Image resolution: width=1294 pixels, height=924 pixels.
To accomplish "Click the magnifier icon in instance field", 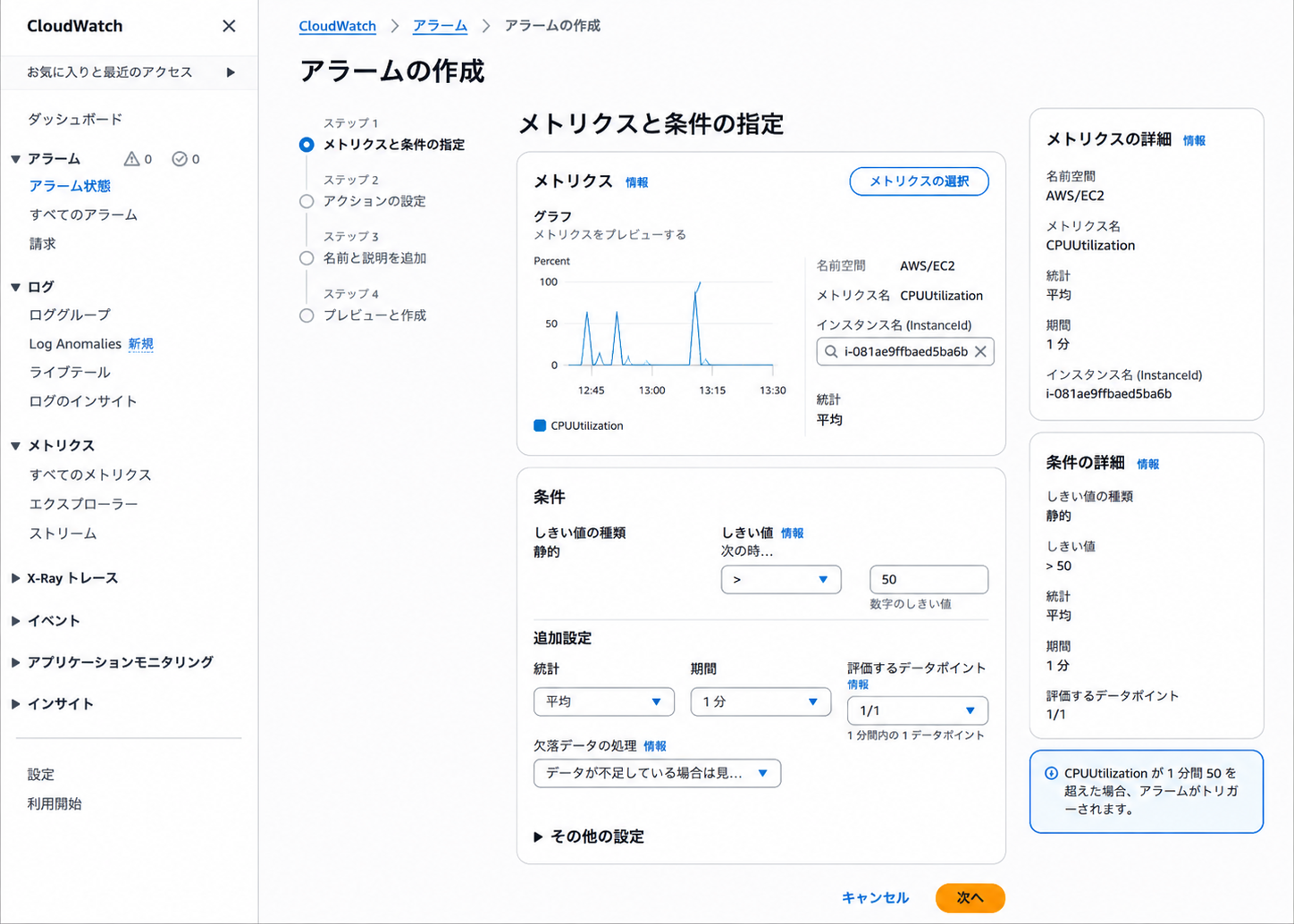I will [x=831, y=351].
